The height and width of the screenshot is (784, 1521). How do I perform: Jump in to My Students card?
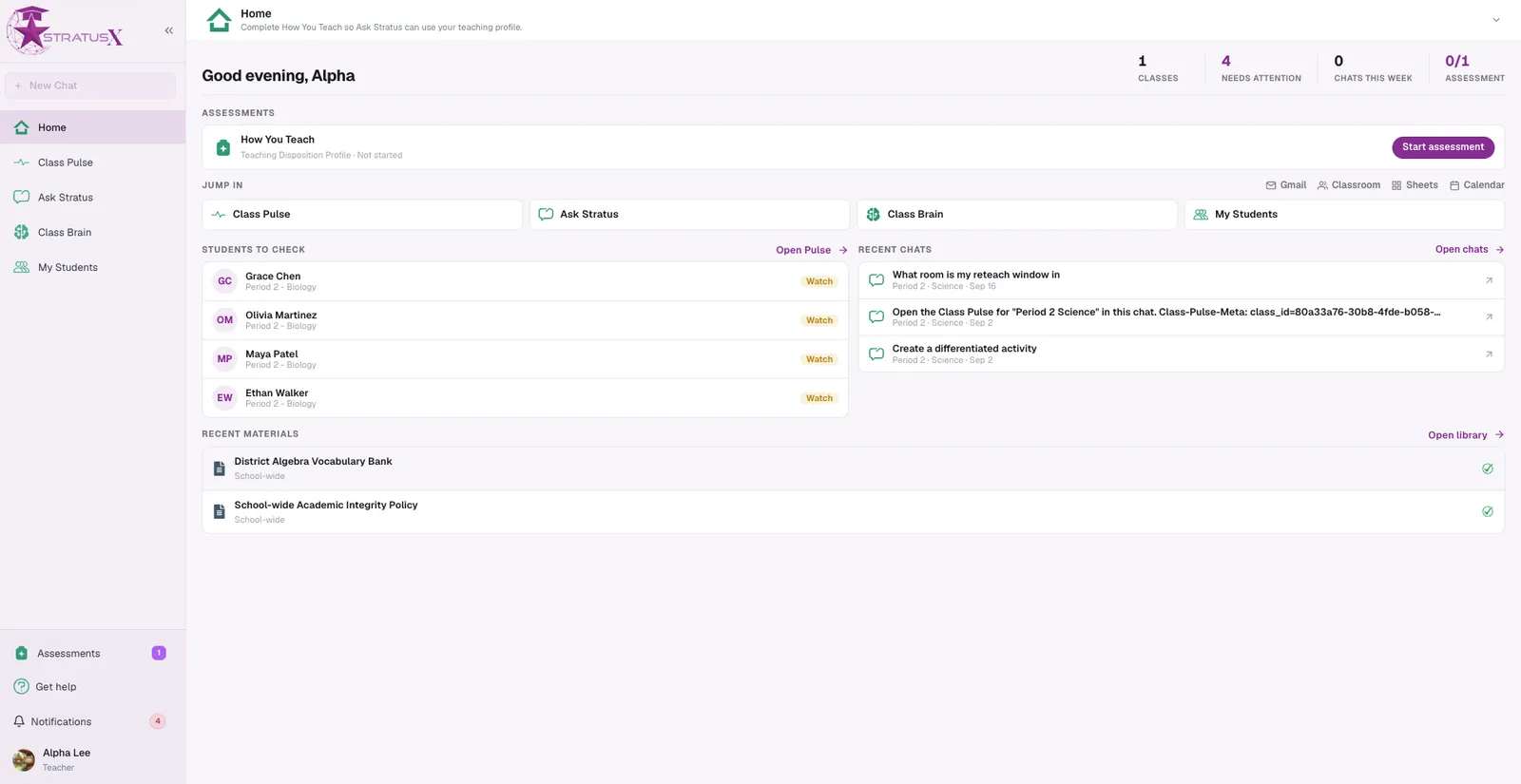[x=1344, y=215]
